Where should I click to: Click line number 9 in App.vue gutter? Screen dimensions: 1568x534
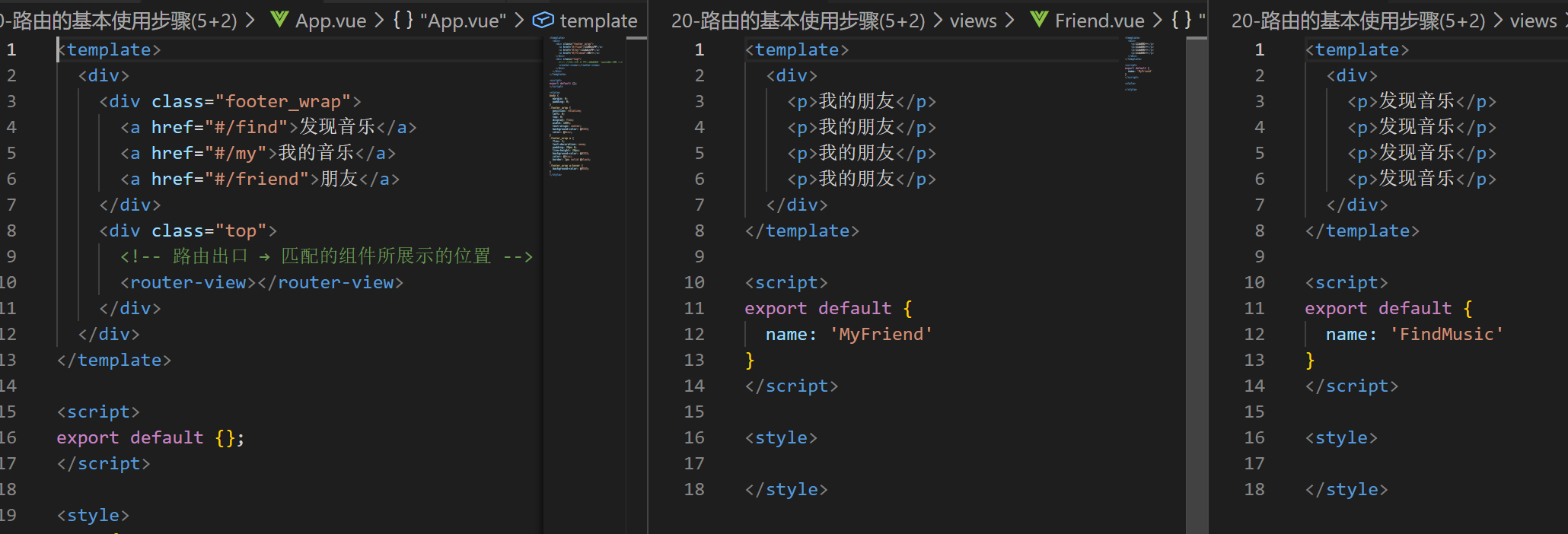(x=11, y=256)
